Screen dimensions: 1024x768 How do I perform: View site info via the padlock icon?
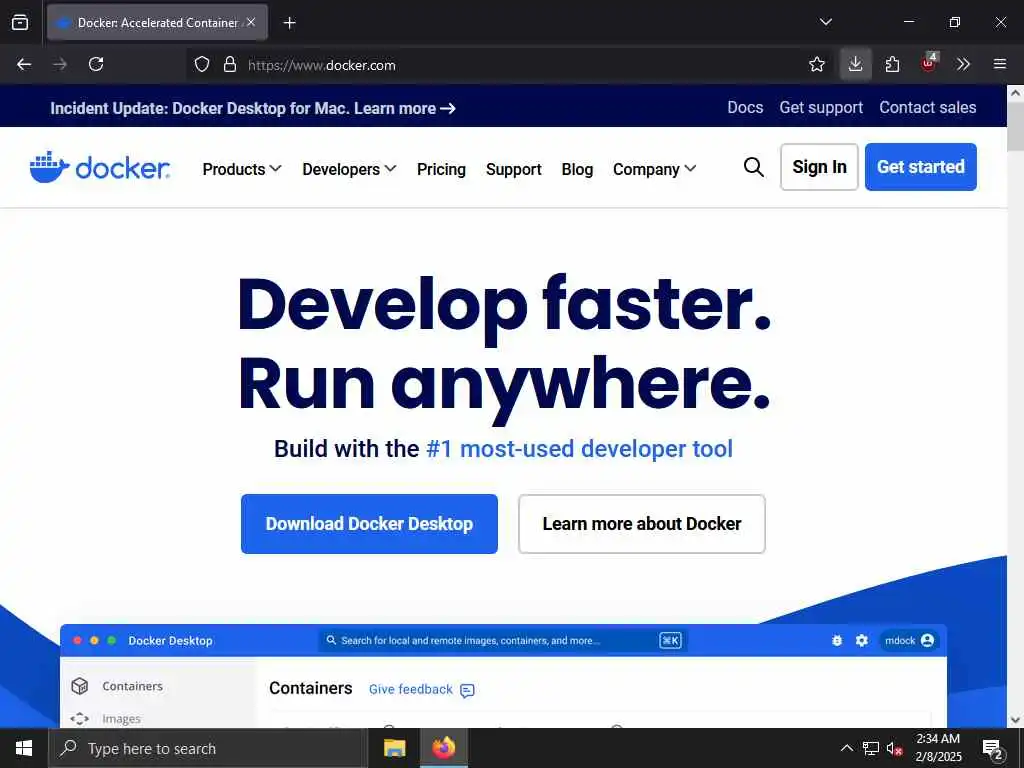click(x=229, y=65)
